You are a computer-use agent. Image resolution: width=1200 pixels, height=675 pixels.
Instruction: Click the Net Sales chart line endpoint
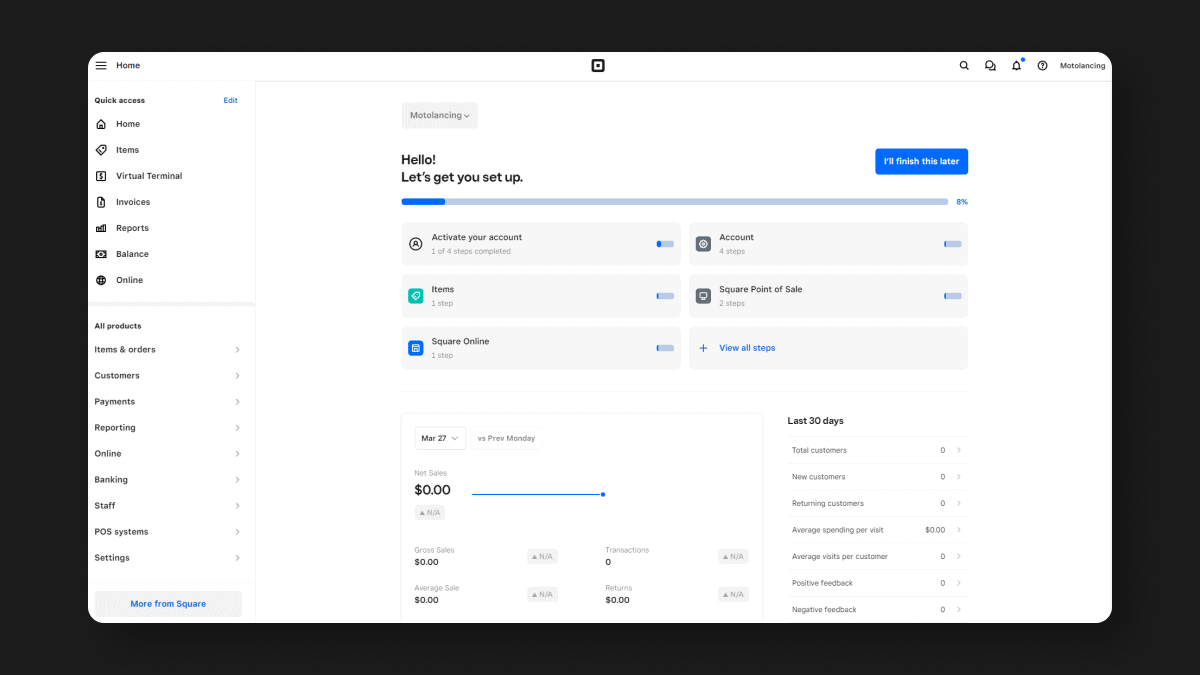[602, 494]
